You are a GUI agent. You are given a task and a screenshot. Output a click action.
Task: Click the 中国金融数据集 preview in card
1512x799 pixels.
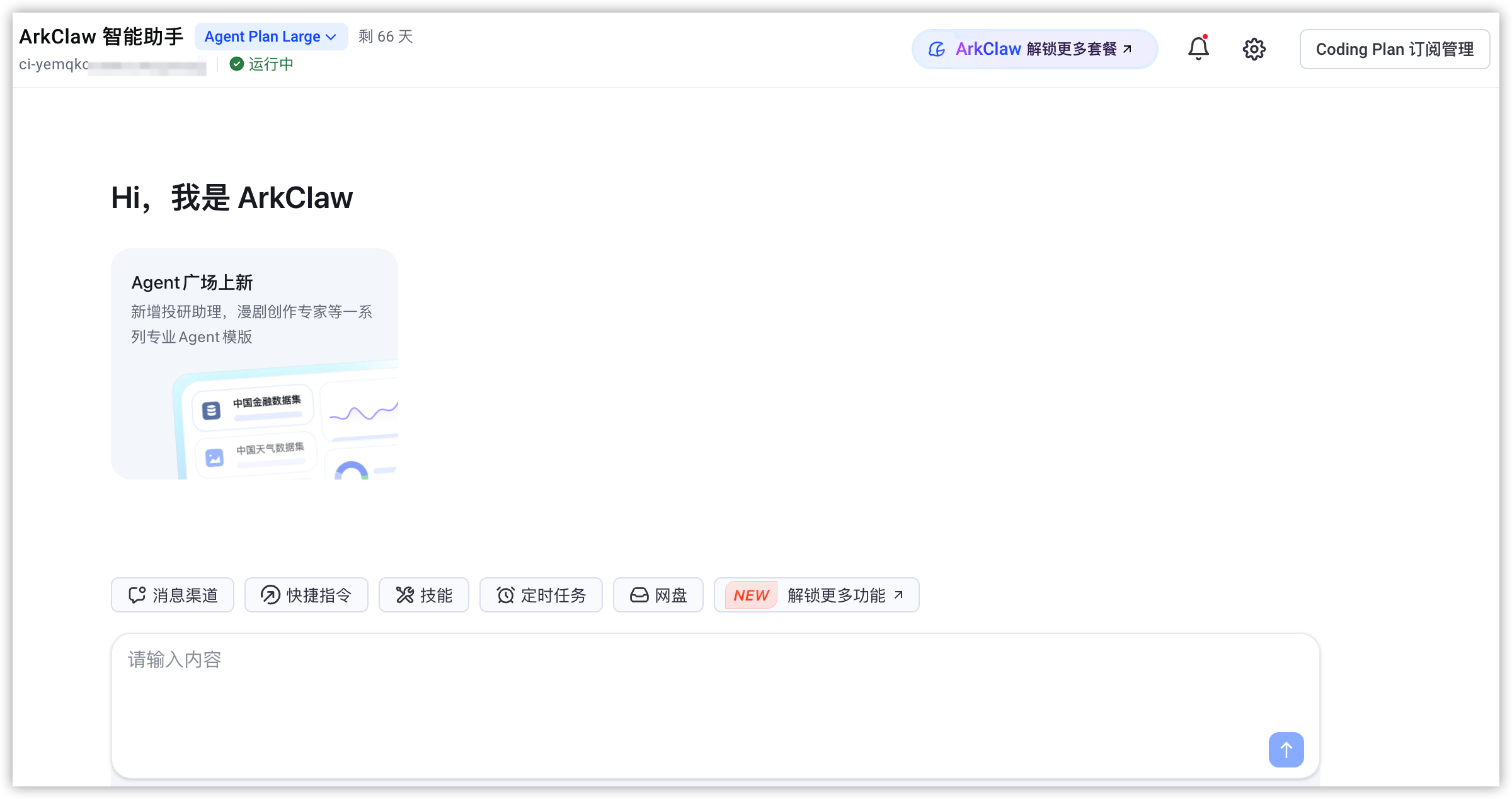coord(253,407)
